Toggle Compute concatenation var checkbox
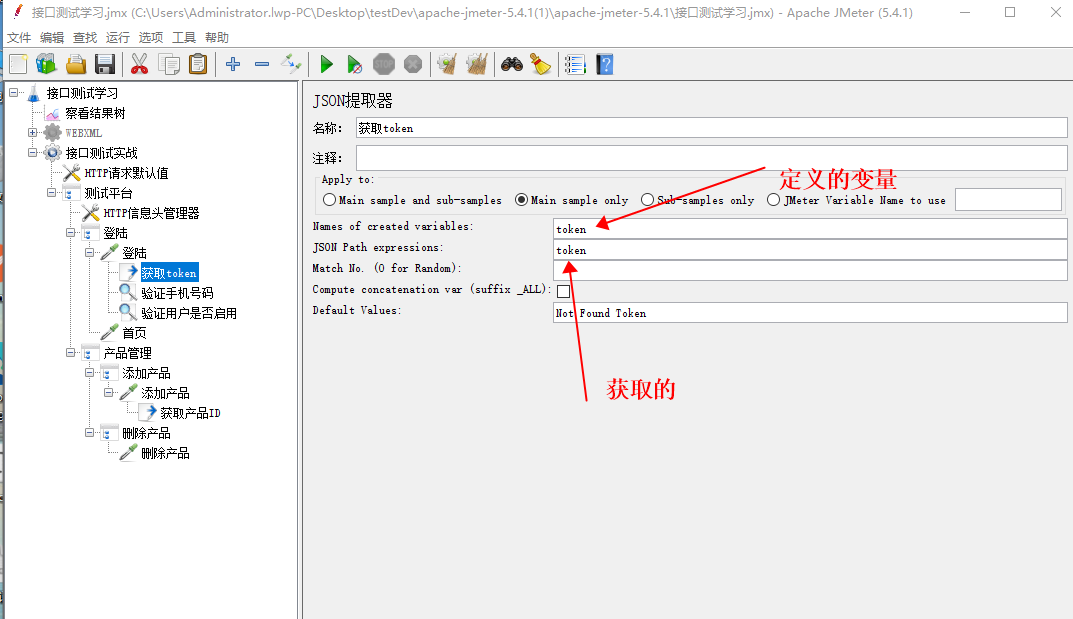Viewport: 1073px width, 619px height. 563,291
